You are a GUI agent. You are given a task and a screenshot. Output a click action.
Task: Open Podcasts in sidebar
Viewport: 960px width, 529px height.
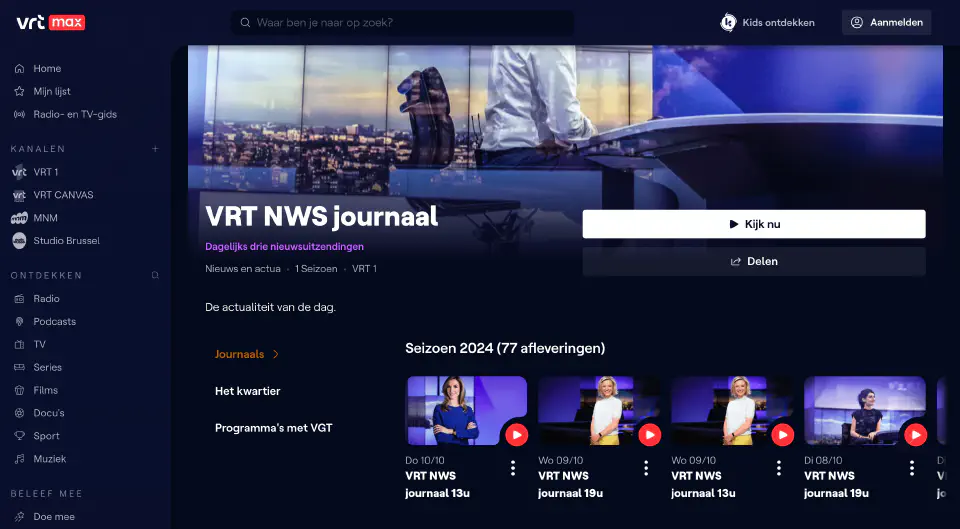pos(45,321)
